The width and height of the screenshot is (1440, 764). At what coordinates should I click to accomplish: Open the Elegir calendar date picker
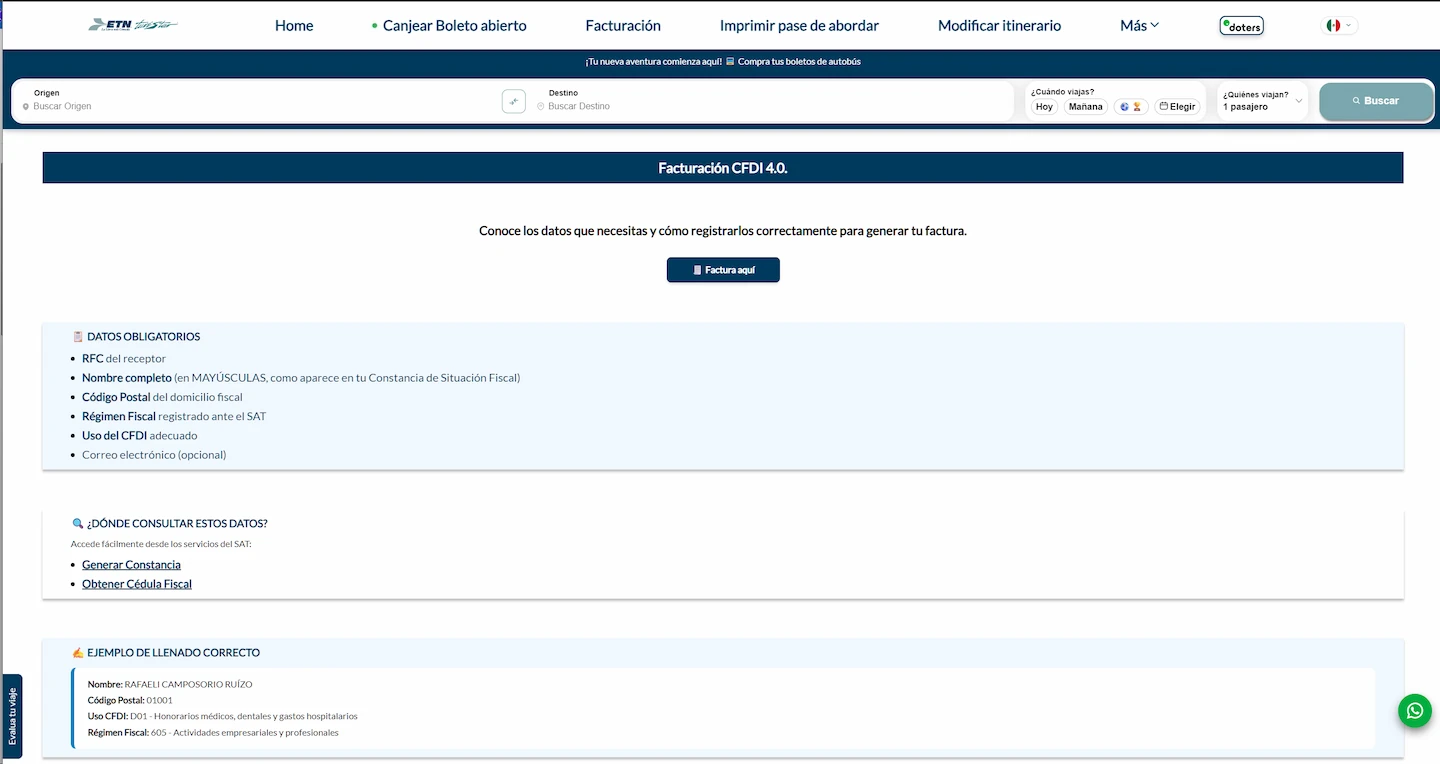(x=1178, y=107)
